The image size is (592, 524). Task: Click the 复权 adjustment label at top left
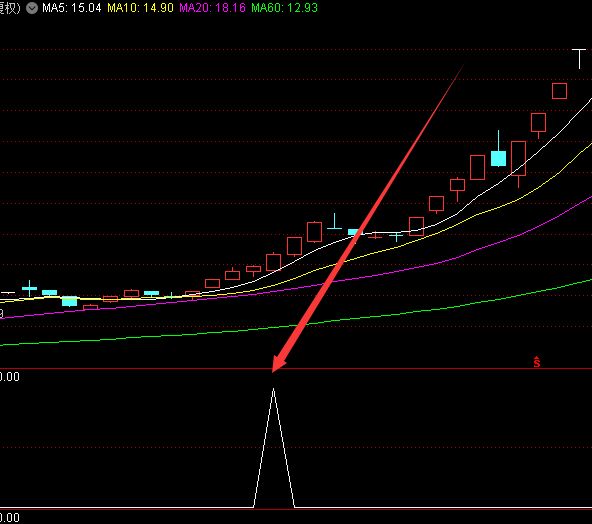(10, 8)
